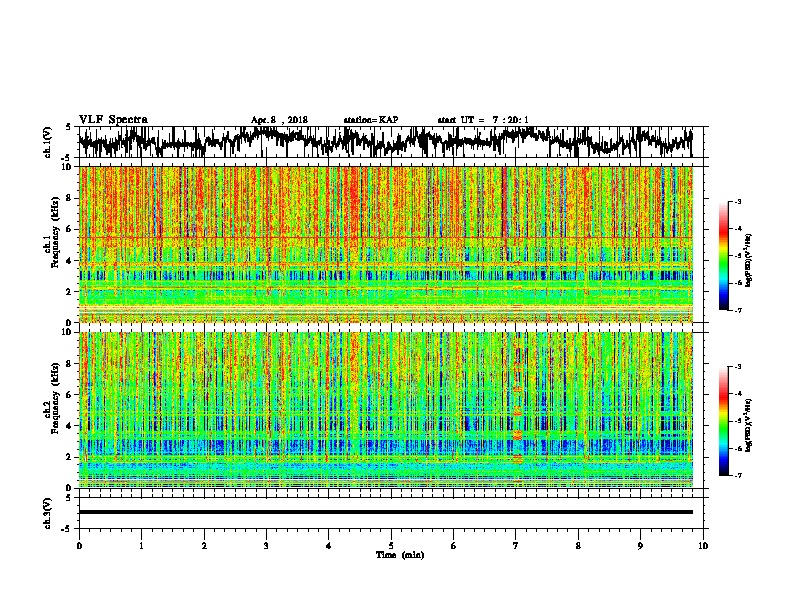Click the log(PSD) label beside ch.1 color bar
This screenshot has width=792, height=612.
click(x=749, y=260)
